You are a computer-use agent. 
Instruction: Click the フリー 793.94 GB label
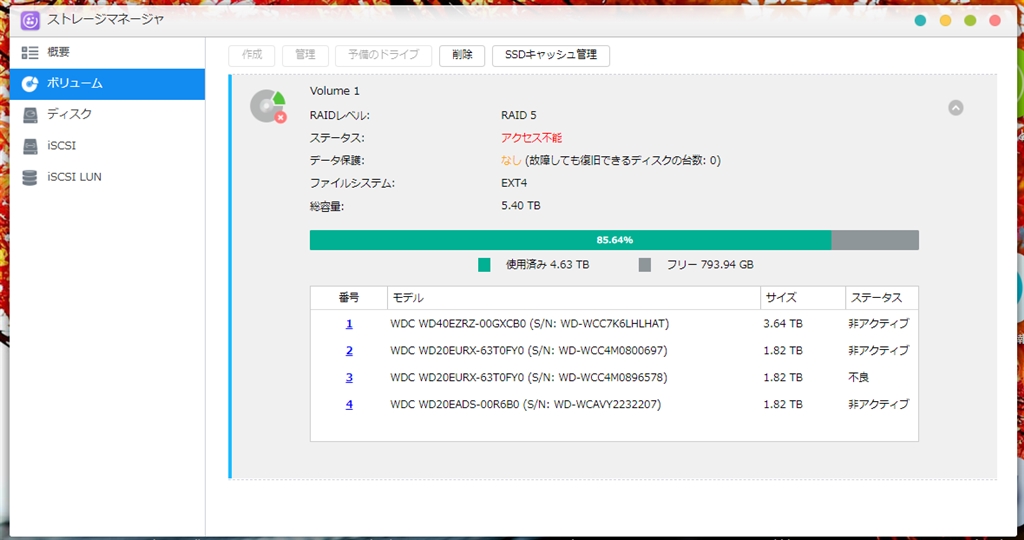coord(710,265)
